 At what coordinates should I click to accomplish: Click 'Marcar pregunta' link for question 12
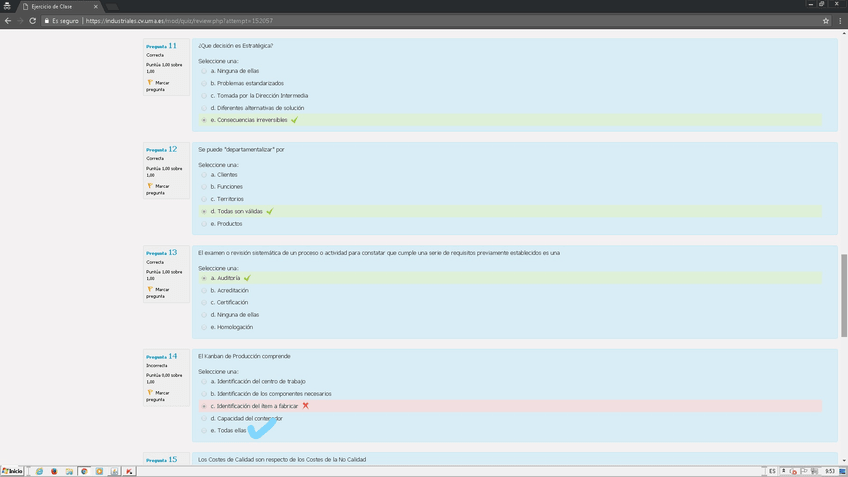click(157, 189)
